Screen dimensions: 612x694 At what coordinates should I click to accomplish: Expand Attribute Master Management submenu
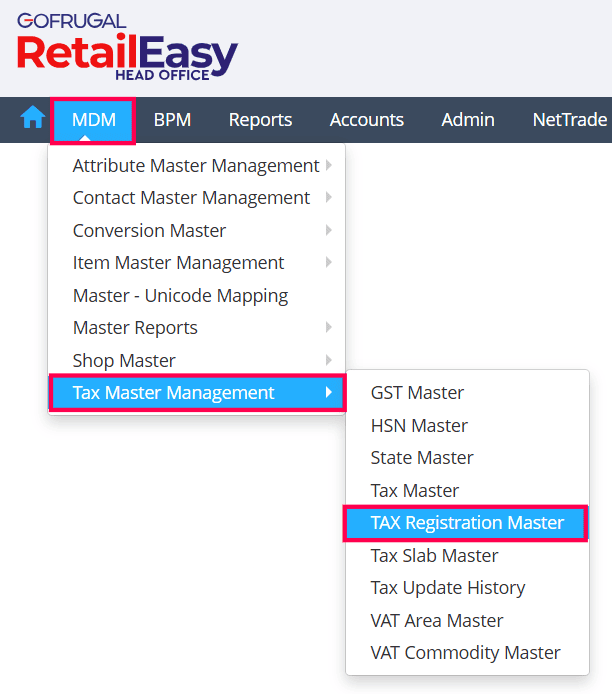pyautogui.click(x=196, y=166)
